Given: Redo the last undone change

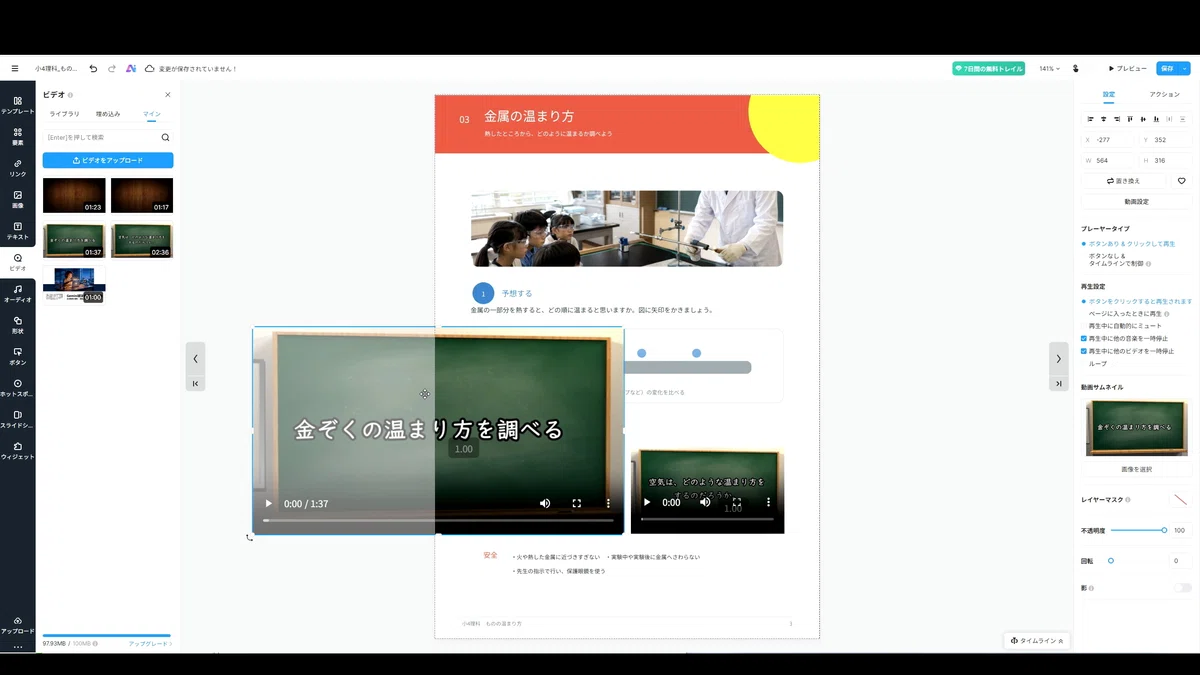Looking at the screenshot, I should pos(112,69).
